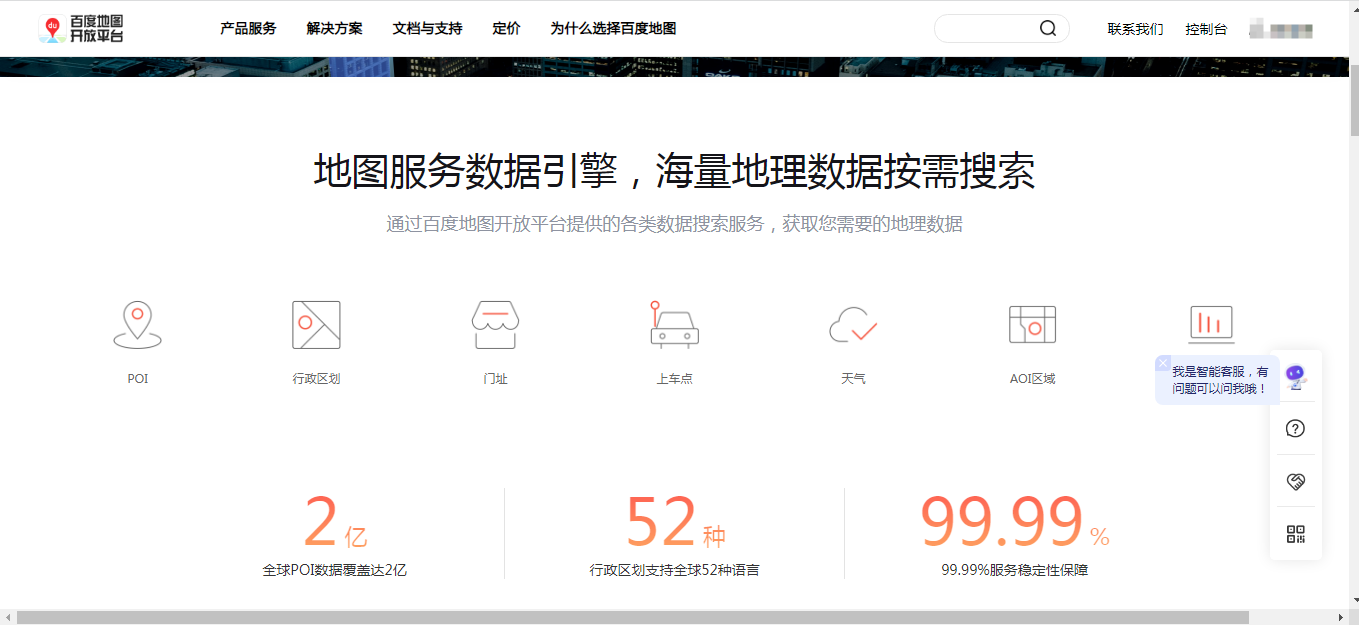Click the 门址 label text

point(495,379)
